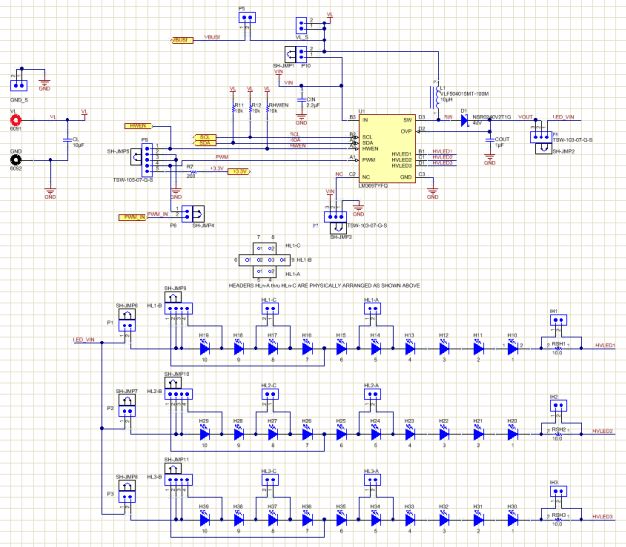This screenshot has height=547, width=626.
Task: Select the P6 header near SH-JMP4
Action: 187,214
